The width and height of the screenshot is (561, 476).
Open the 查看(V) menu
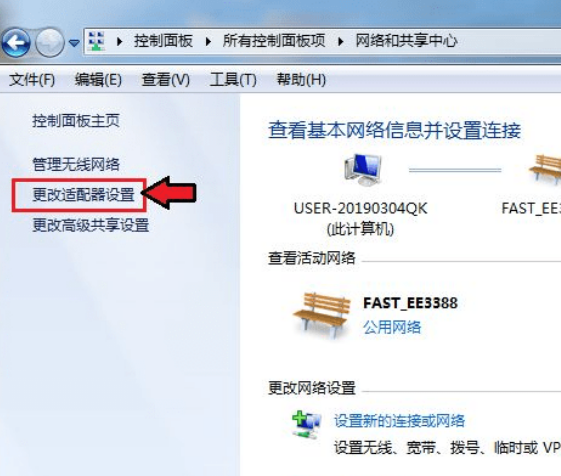[166, 79]
